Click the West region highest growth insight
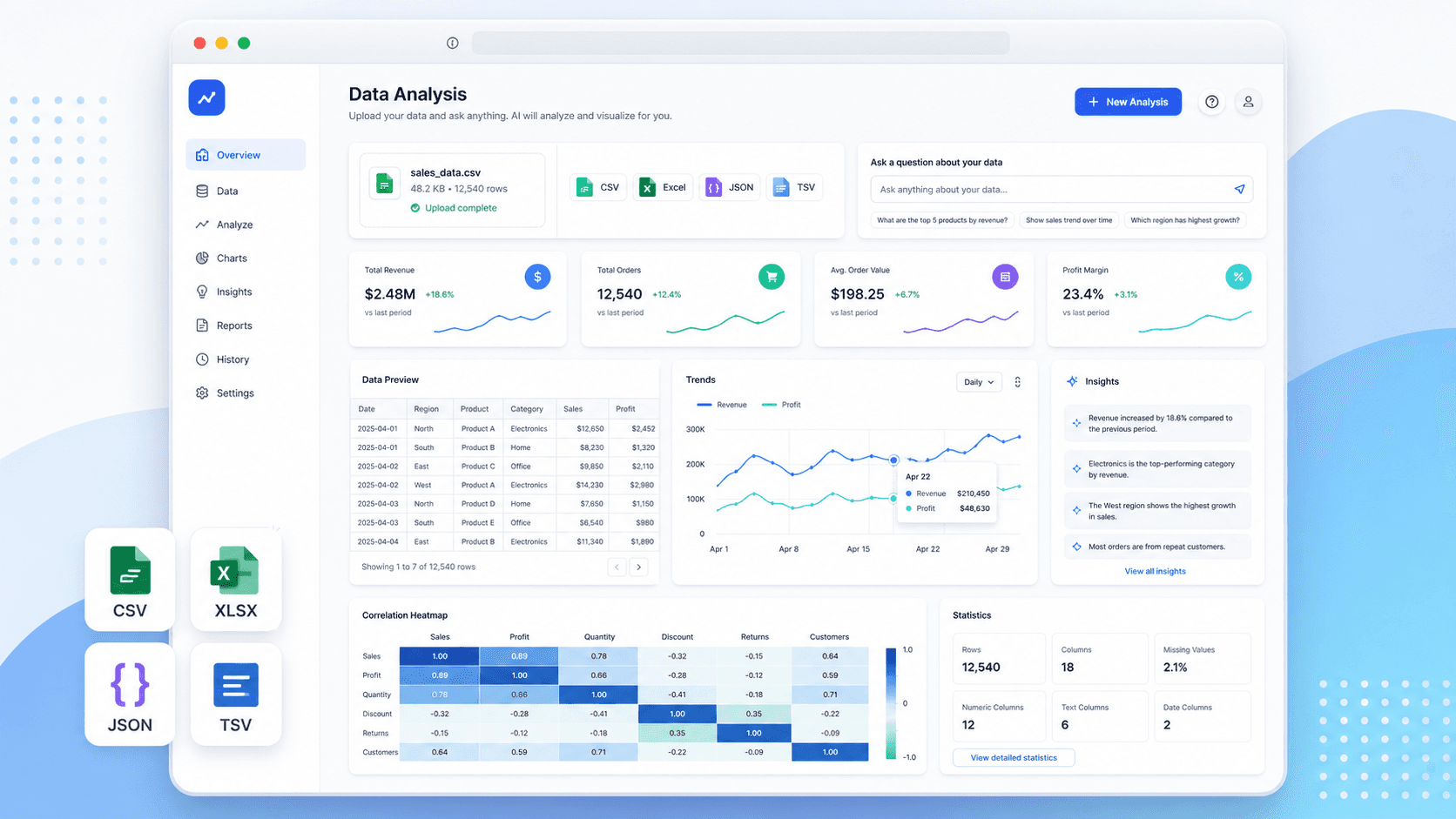The image size is (1456, 819). [x=1157, y=511]
